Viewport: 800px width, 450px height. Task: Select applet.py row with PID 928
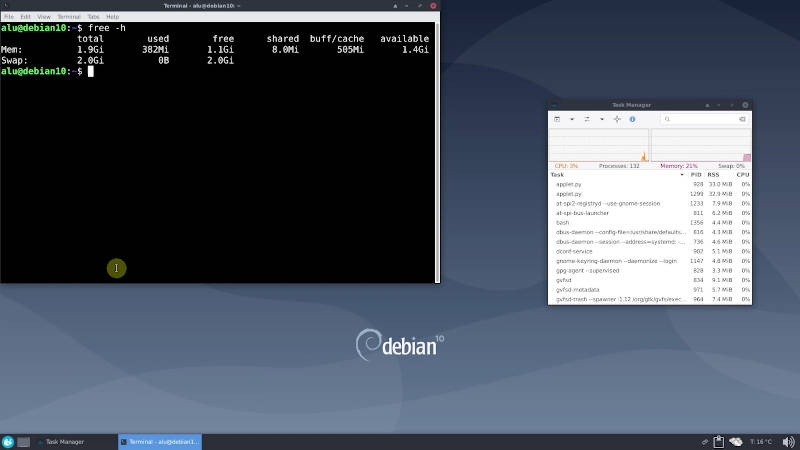point(649,184)
